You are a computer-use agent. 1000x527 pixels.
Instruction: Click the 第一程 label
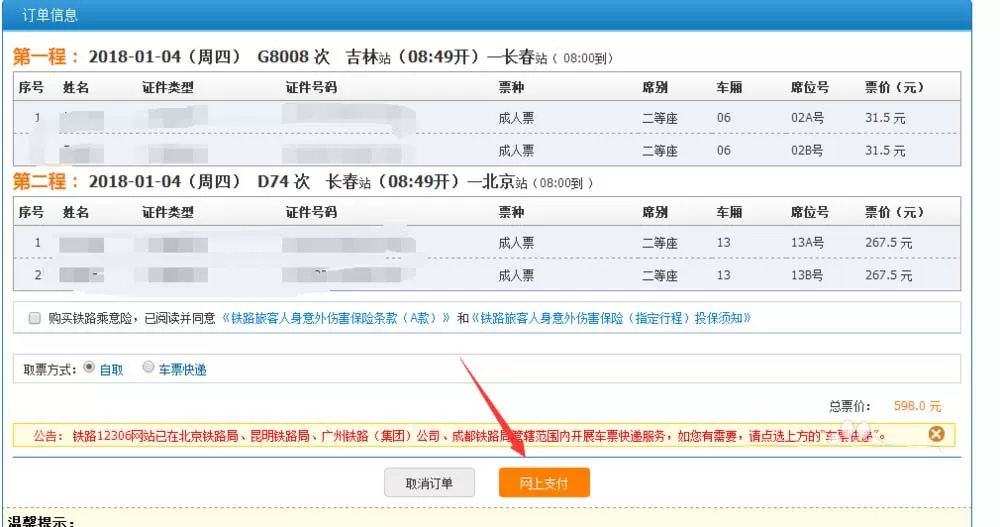(45, 57)
